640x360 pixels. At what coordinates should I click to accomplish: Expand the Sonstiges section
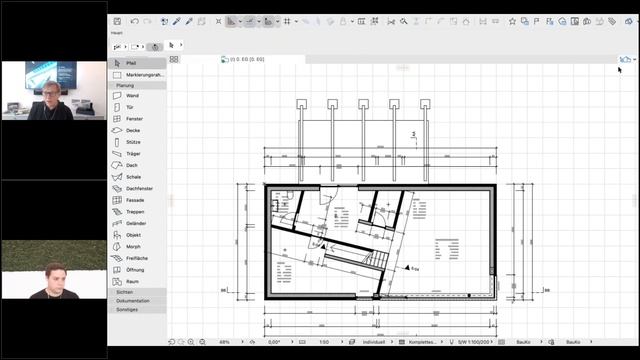coord(138,310)
